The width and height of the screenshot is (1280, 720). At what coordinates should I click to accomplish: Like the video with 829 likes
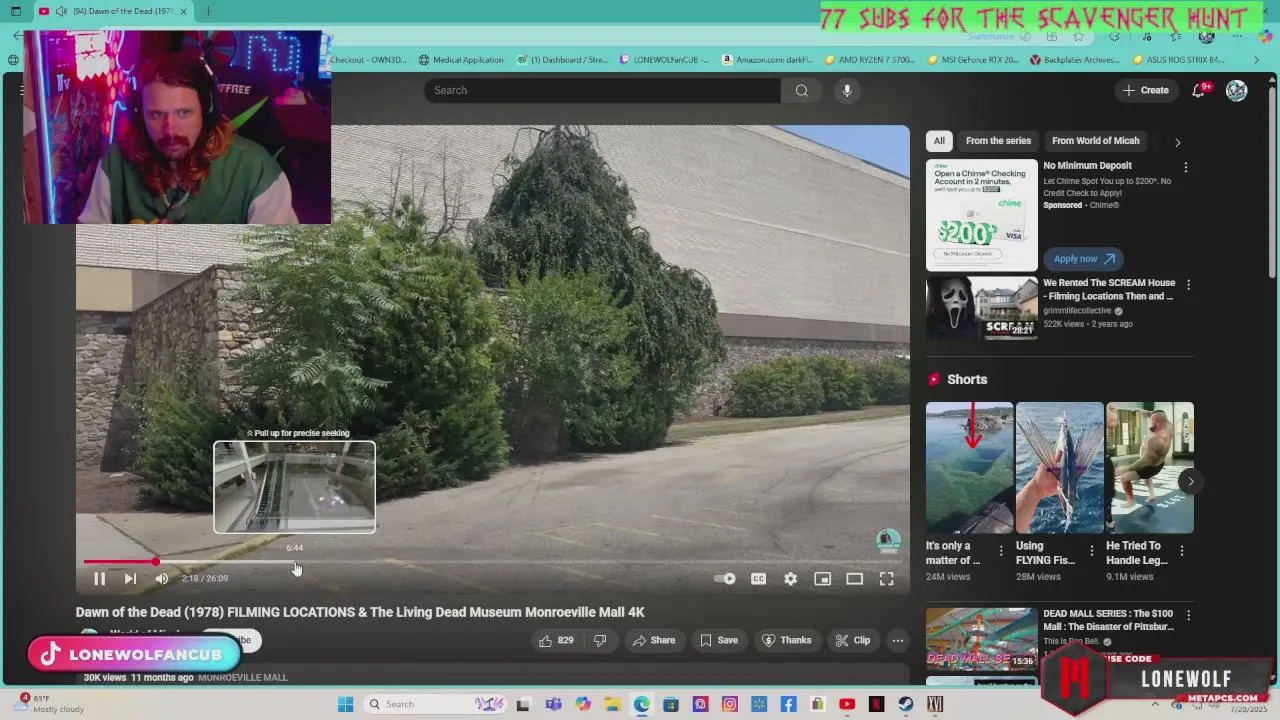coord(556,640)
